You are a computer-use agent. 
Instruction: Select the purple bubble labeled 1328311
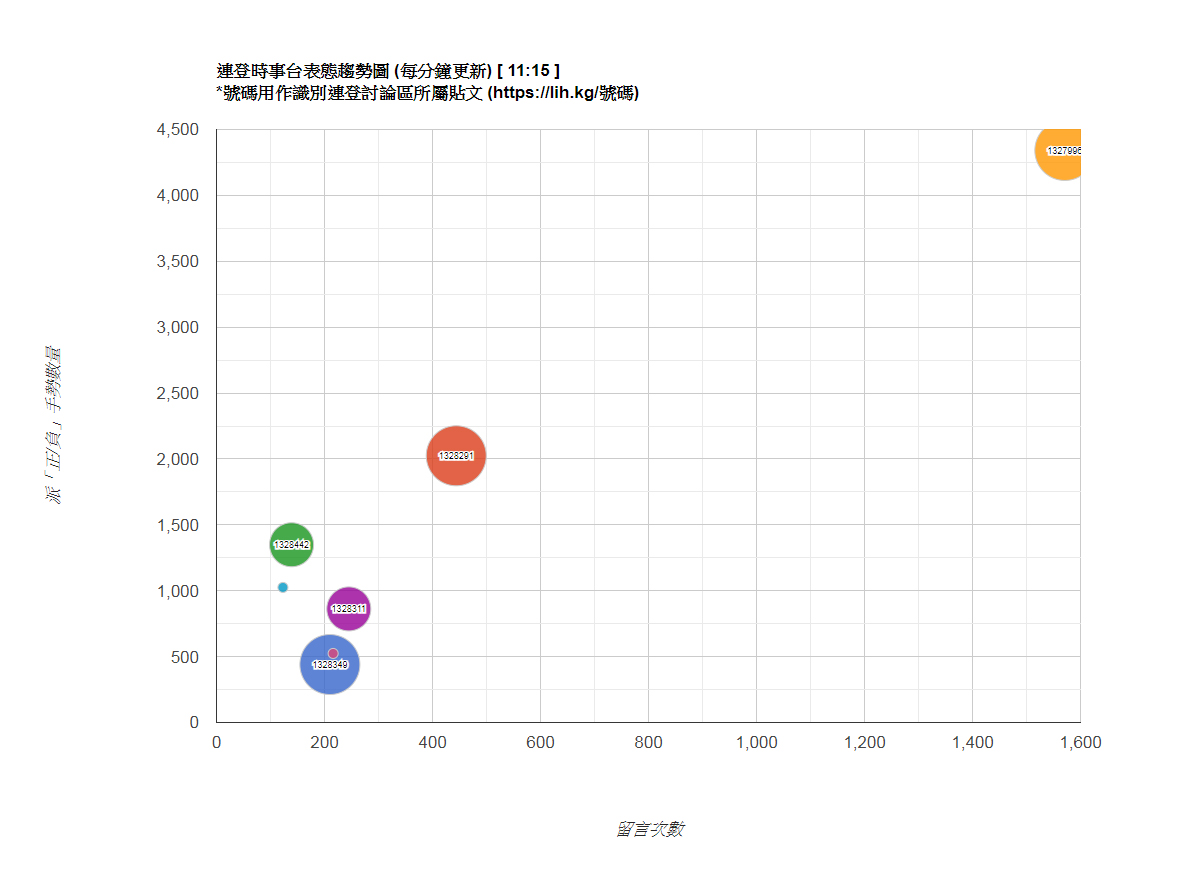(348, 609)
